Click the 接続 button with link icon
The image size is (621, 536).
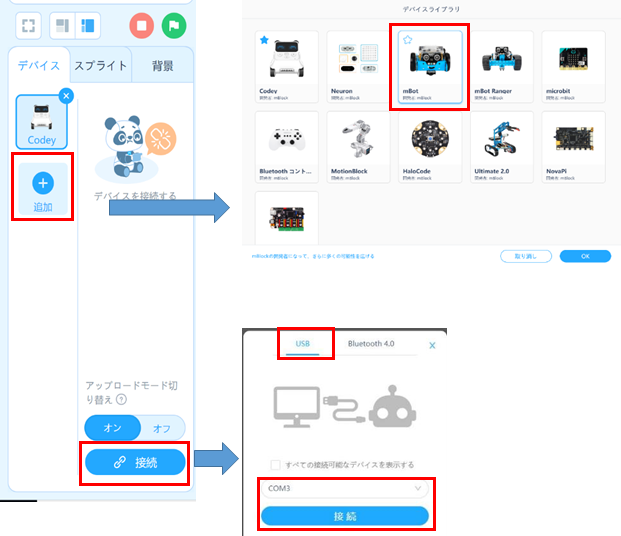click(135, 462)
